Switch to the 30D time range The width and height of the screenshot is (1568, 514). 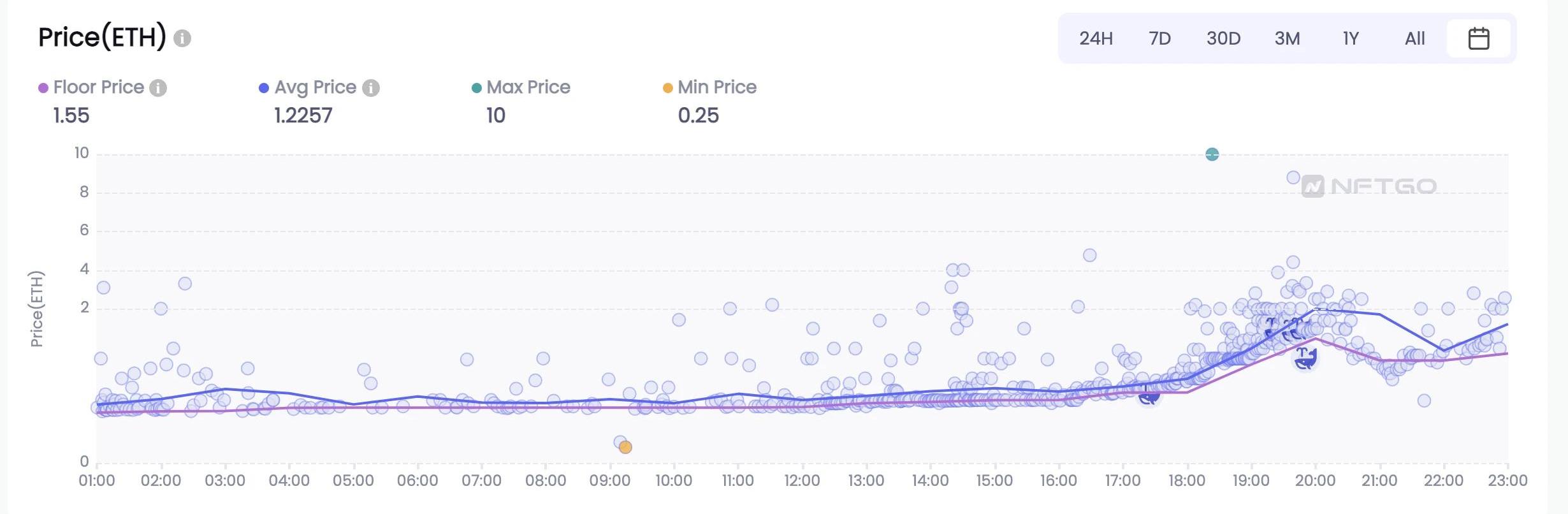(x=1223, y=38)
